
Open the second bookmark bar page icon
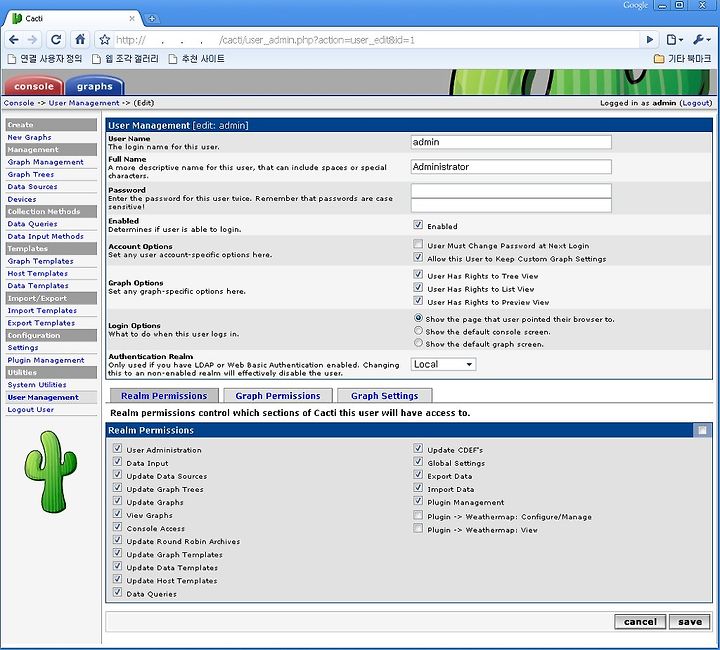coord(96,59)
